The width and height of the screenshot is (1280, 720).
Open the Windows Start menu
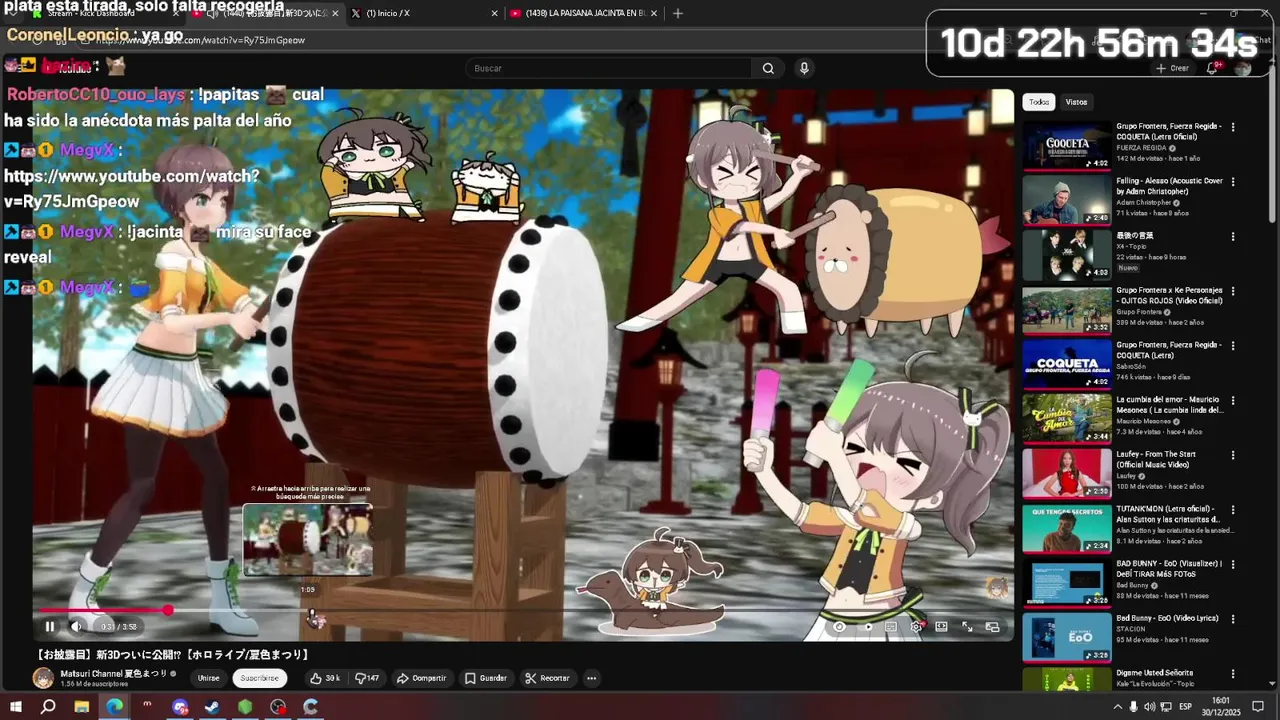(x=16, y=707)
